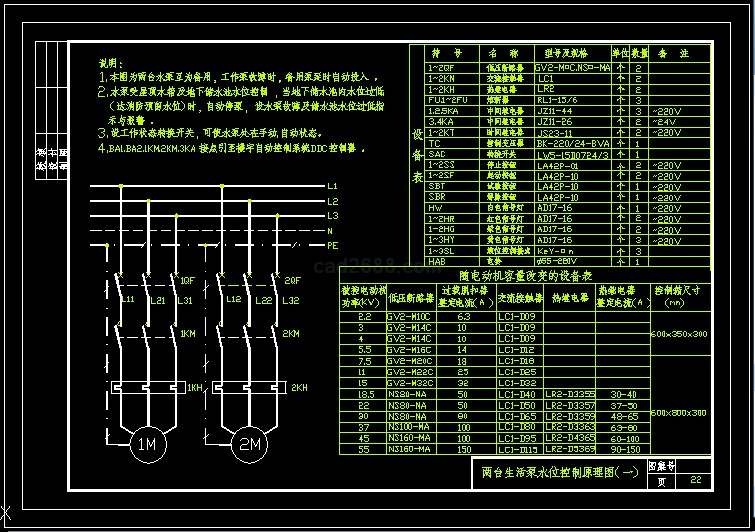Click the N neutral line label
755x532 pixels.
[x=331, y=231]
